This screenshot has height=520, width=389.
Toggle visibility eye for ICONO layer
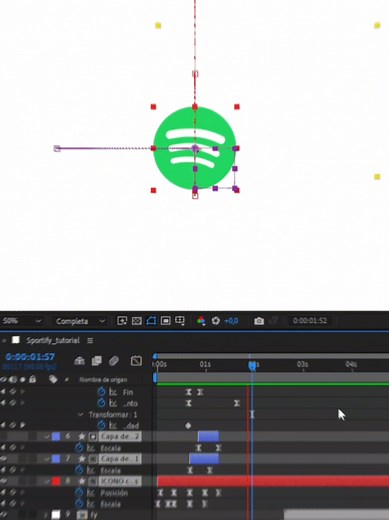point(4,481)
